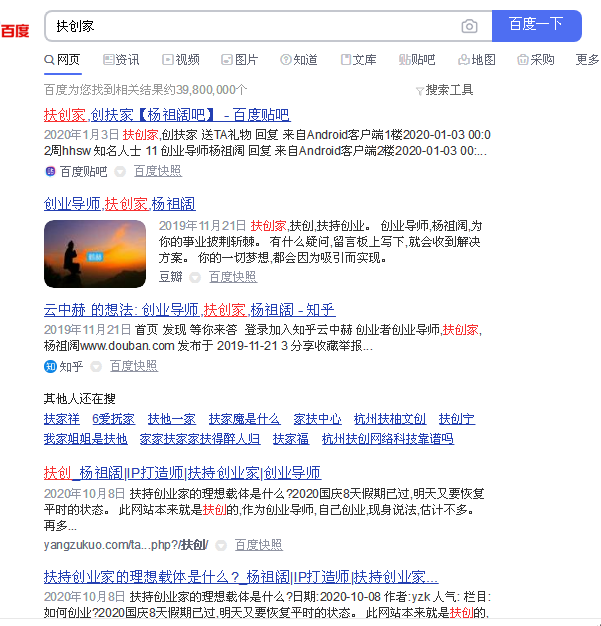The height and width of the screenshot is (626, 601).
Task: Go to the 文库 tab
Action: (358, 60)
